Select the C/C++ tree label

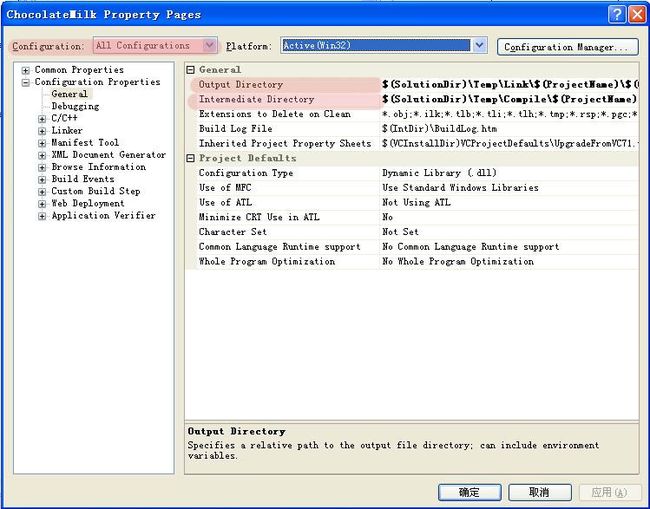[x=64, y=118]
